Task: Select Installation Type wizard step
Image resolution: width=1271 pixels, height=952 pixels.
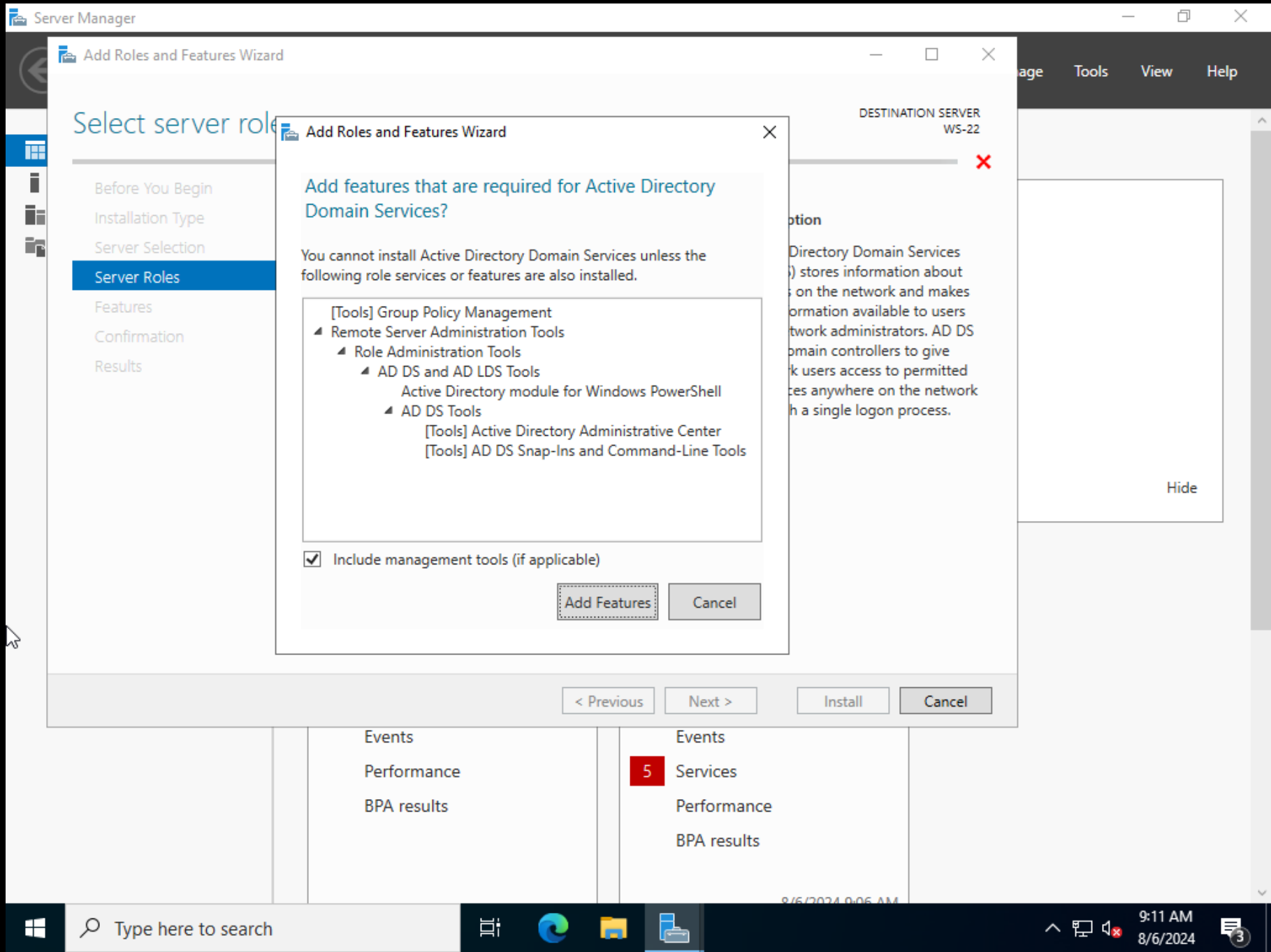Action: coord(149,218)
